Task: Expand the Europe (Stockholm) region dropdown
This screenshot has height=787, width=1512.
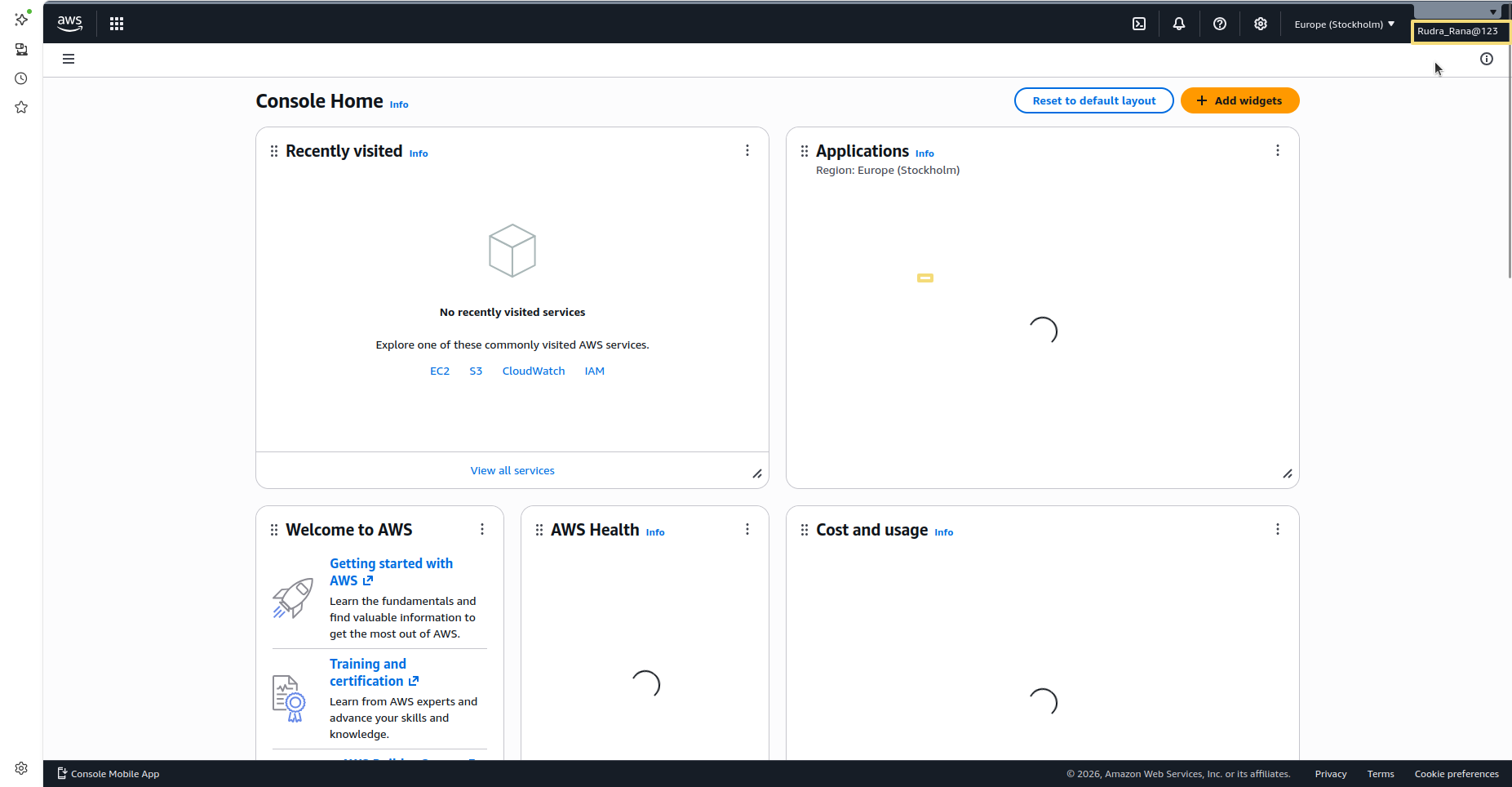Action: (1344, 24)
